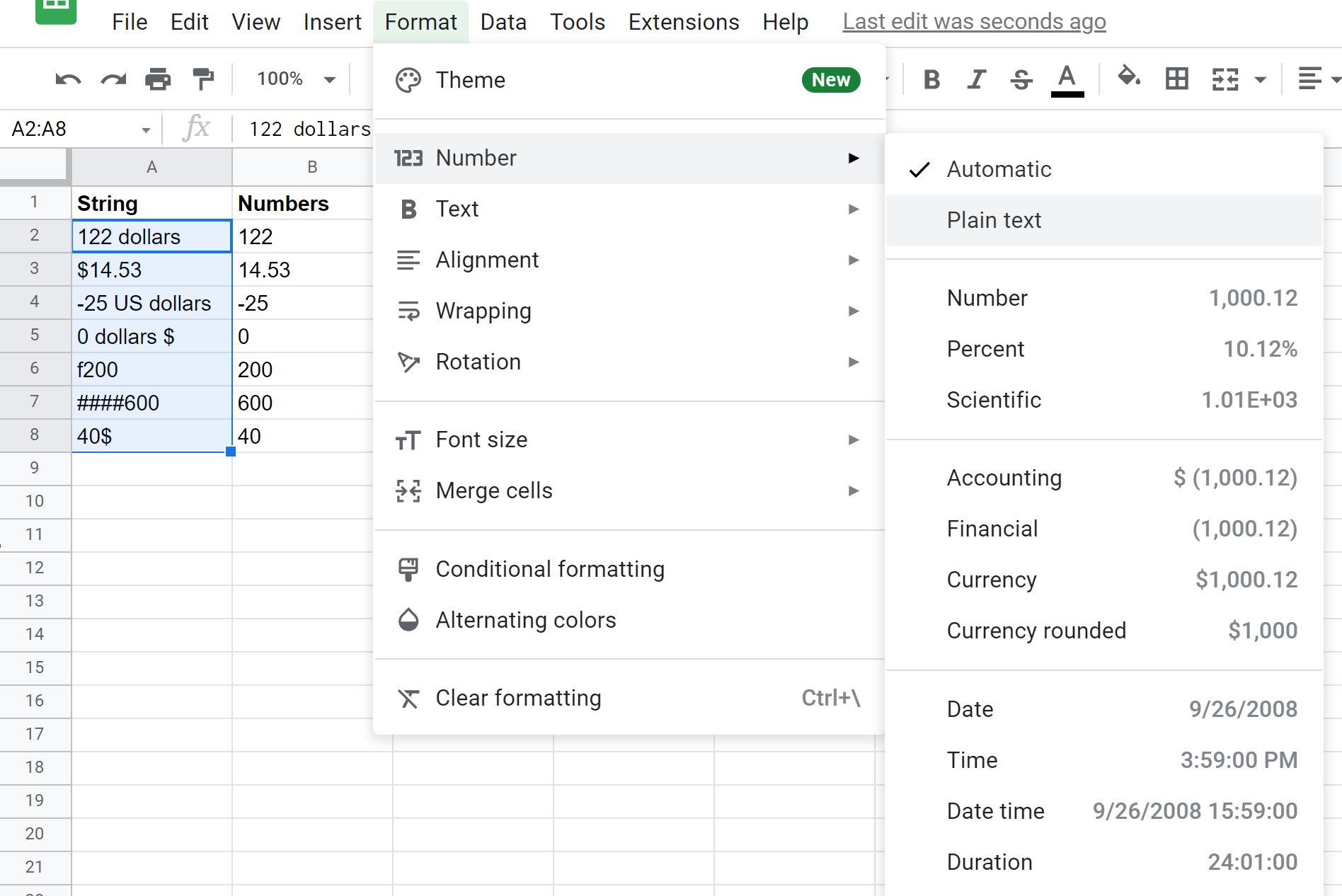The height and width of the screenshot is (896, 1342).
Task: Apply Italic formatting from toolbar
Action: [977, 79]
